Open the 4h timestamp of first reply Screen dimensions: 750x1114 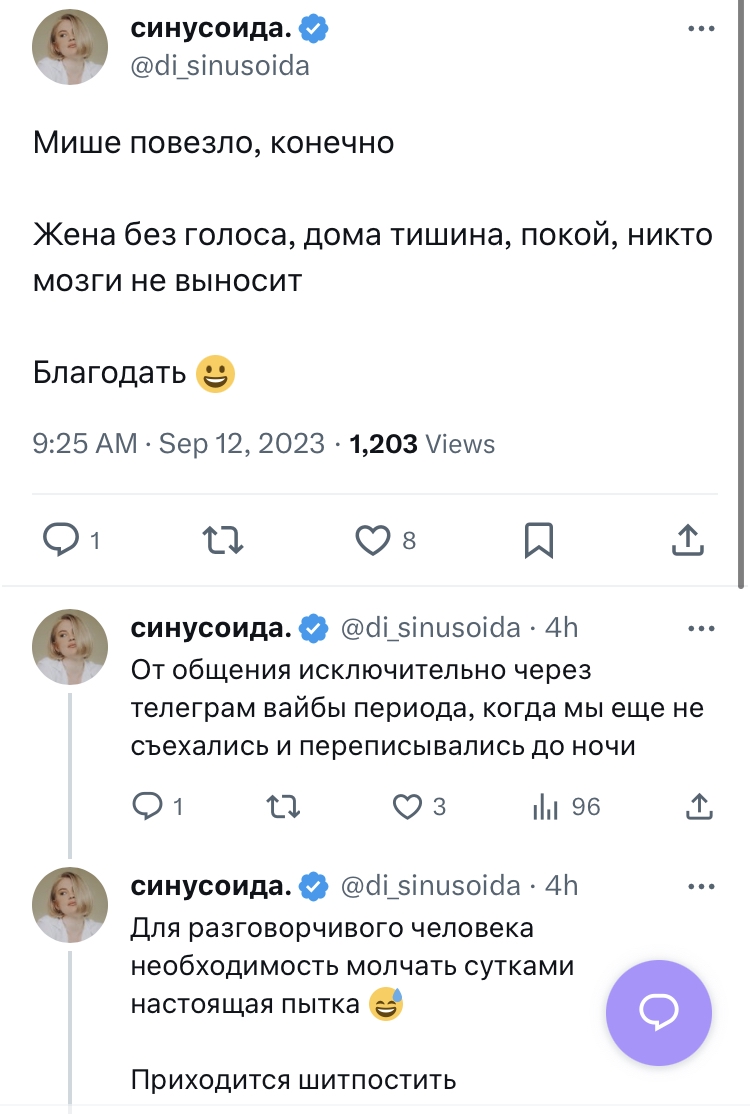567,628
